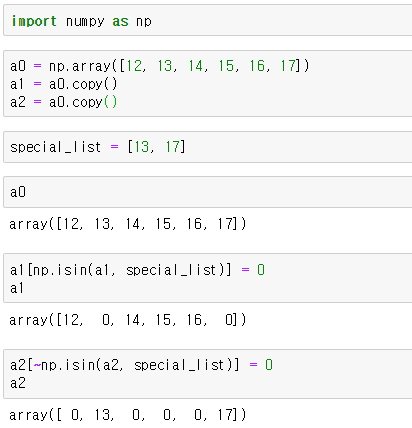Viewport: 412px width, 428px height.
Task: Click the number 17 in special_list
Action: pos(173,147)
